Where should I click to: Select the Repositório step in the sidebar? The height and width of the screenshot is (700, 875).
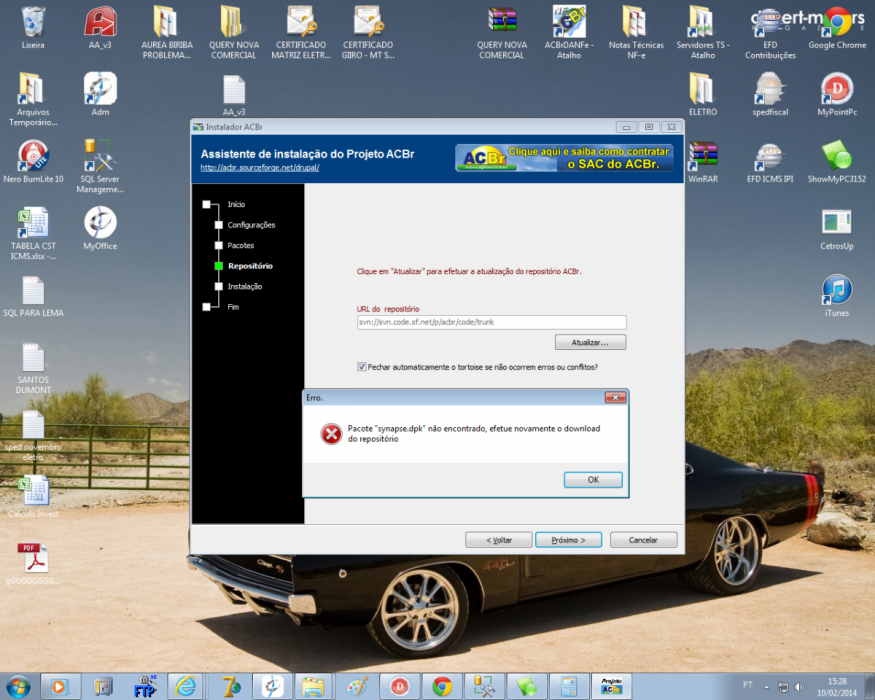click(250, 266)
